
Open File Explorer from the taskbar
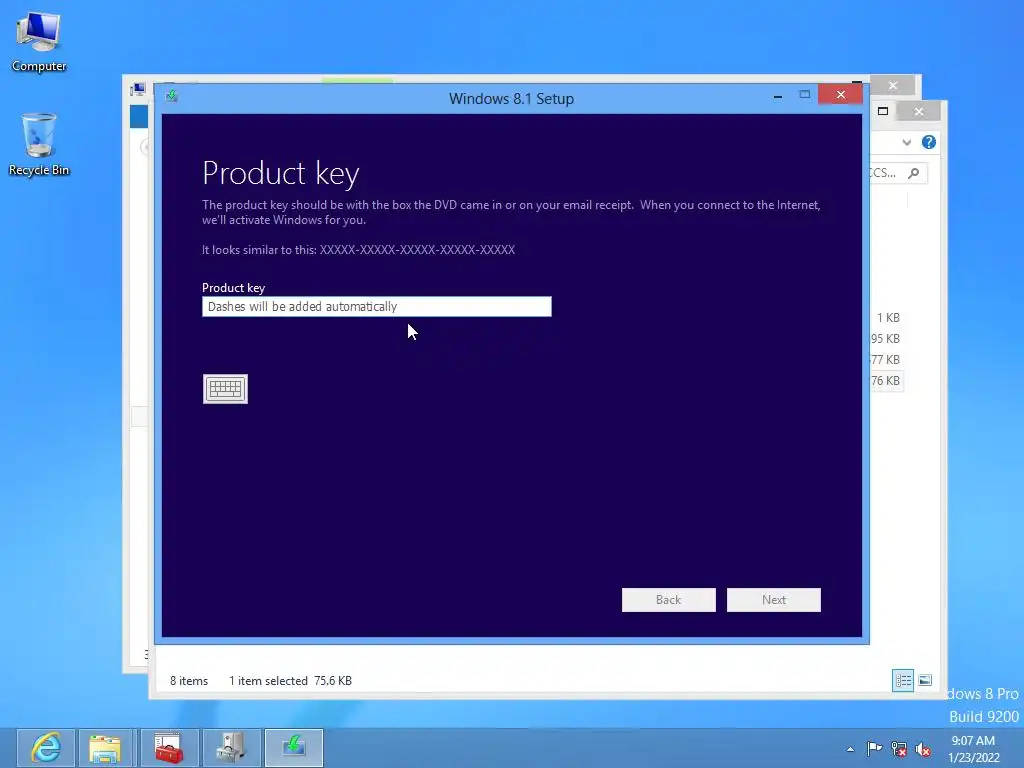click(x=105, y=747)
